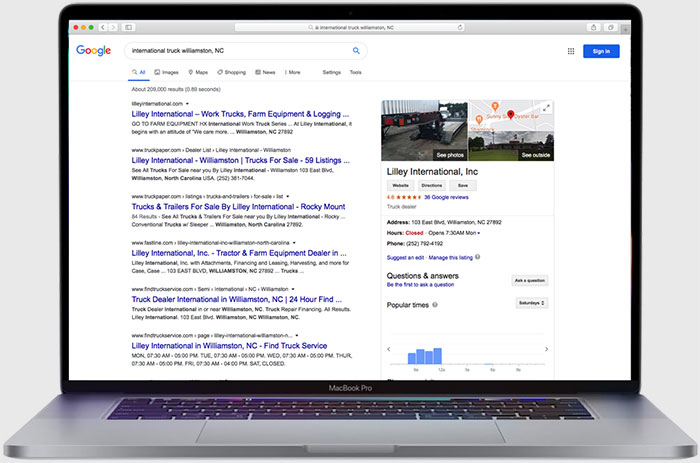Switch to the Images tab

pos(167,72)
